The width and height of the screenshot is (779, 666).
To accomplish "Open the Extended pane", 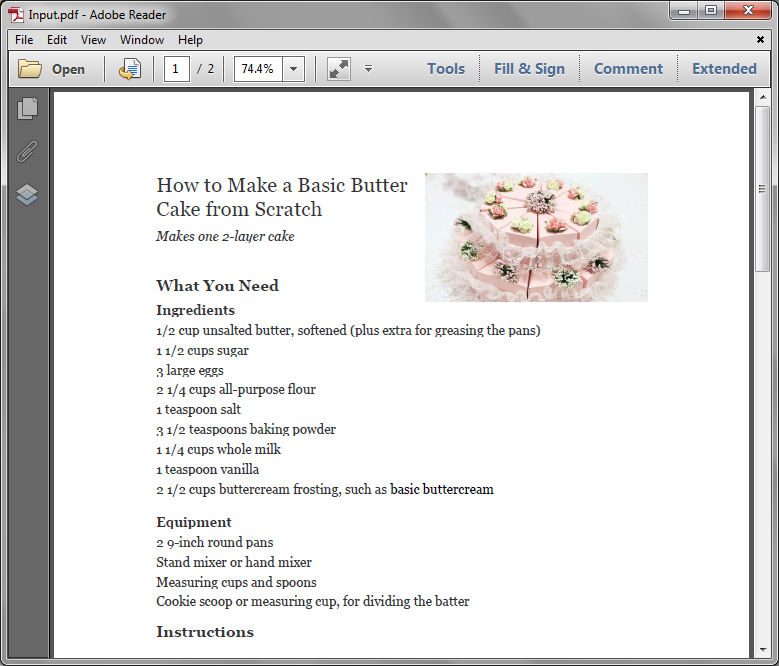I will [x=724, y=69].
